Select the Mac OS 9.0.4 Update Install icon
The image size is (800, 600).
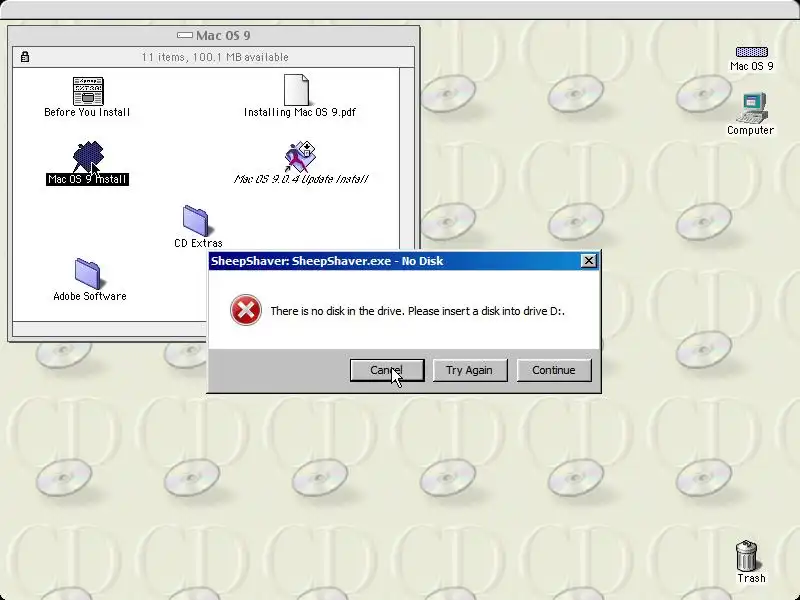pos(300,156)
